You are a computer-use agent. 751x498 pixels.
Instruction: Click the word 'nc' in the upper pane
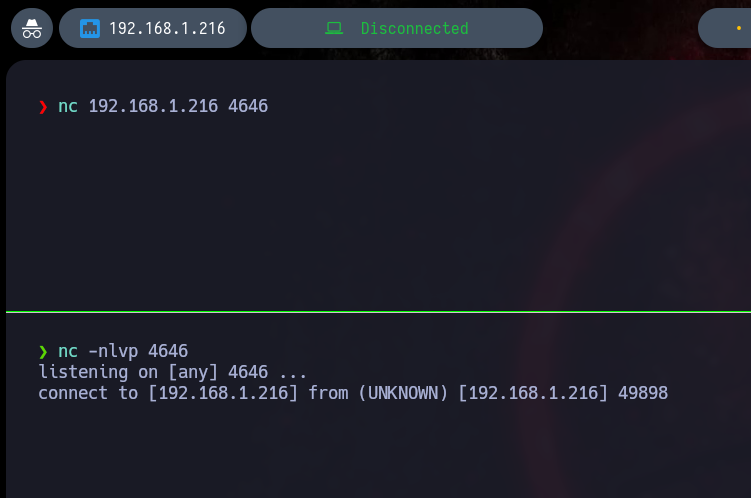(x=68, y=106)
